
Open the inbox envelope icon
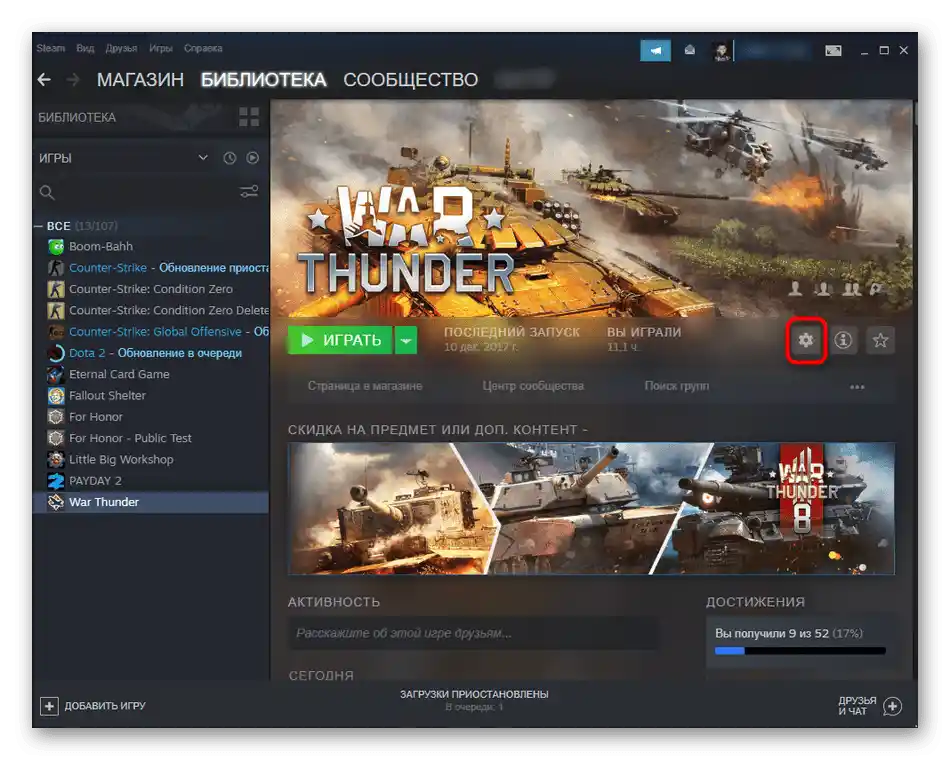[689, 50]
